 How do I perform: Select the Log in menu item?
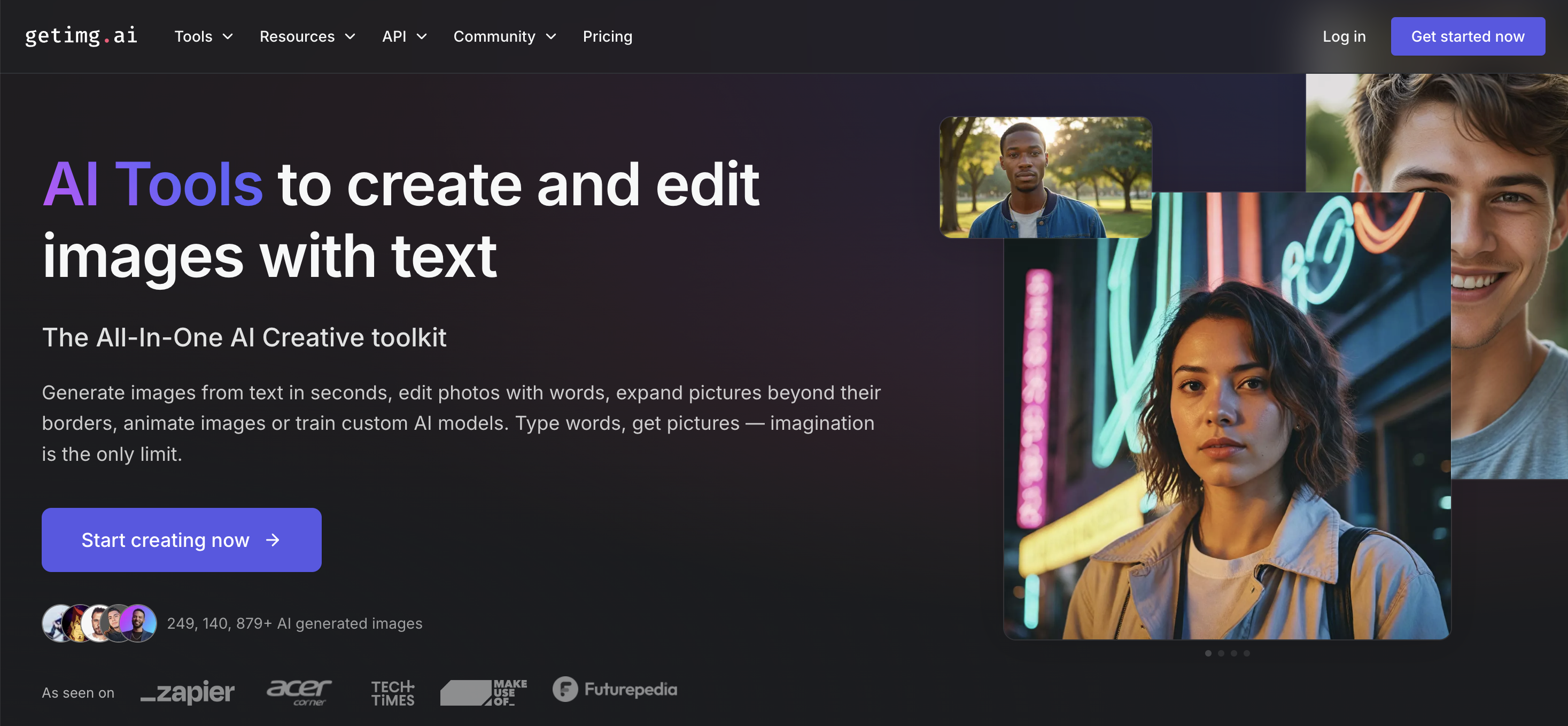point(1344,36)
